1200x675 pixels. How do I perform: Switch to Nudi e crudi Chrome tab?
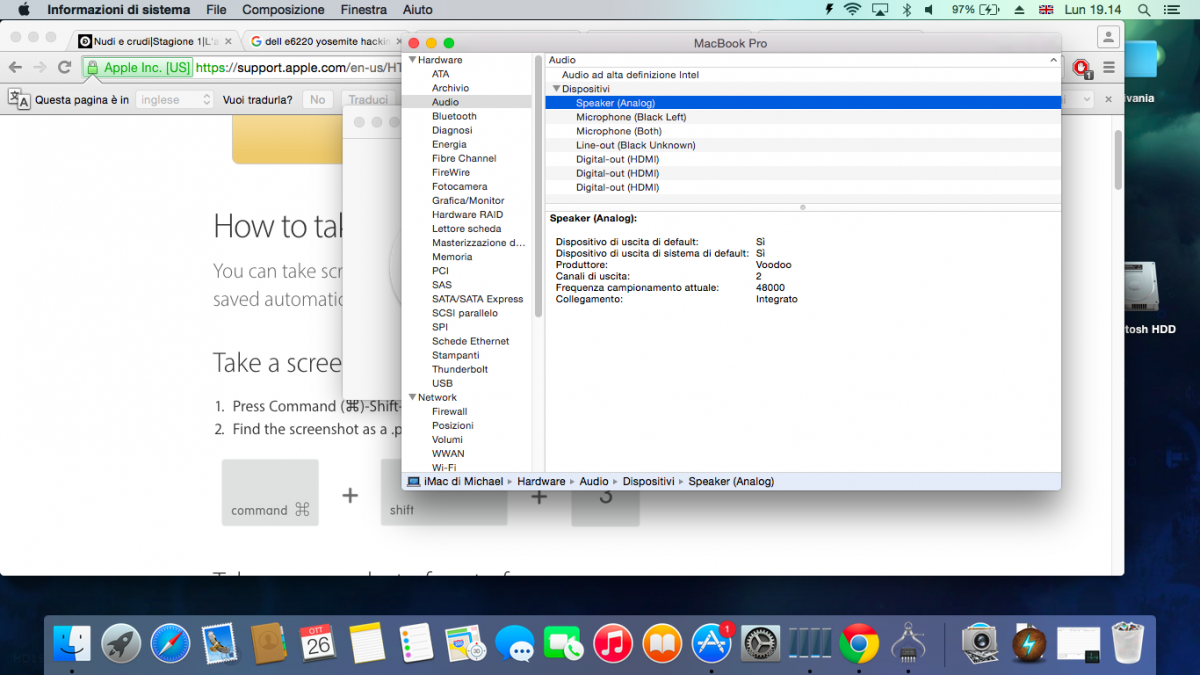(x=156, y=41)
